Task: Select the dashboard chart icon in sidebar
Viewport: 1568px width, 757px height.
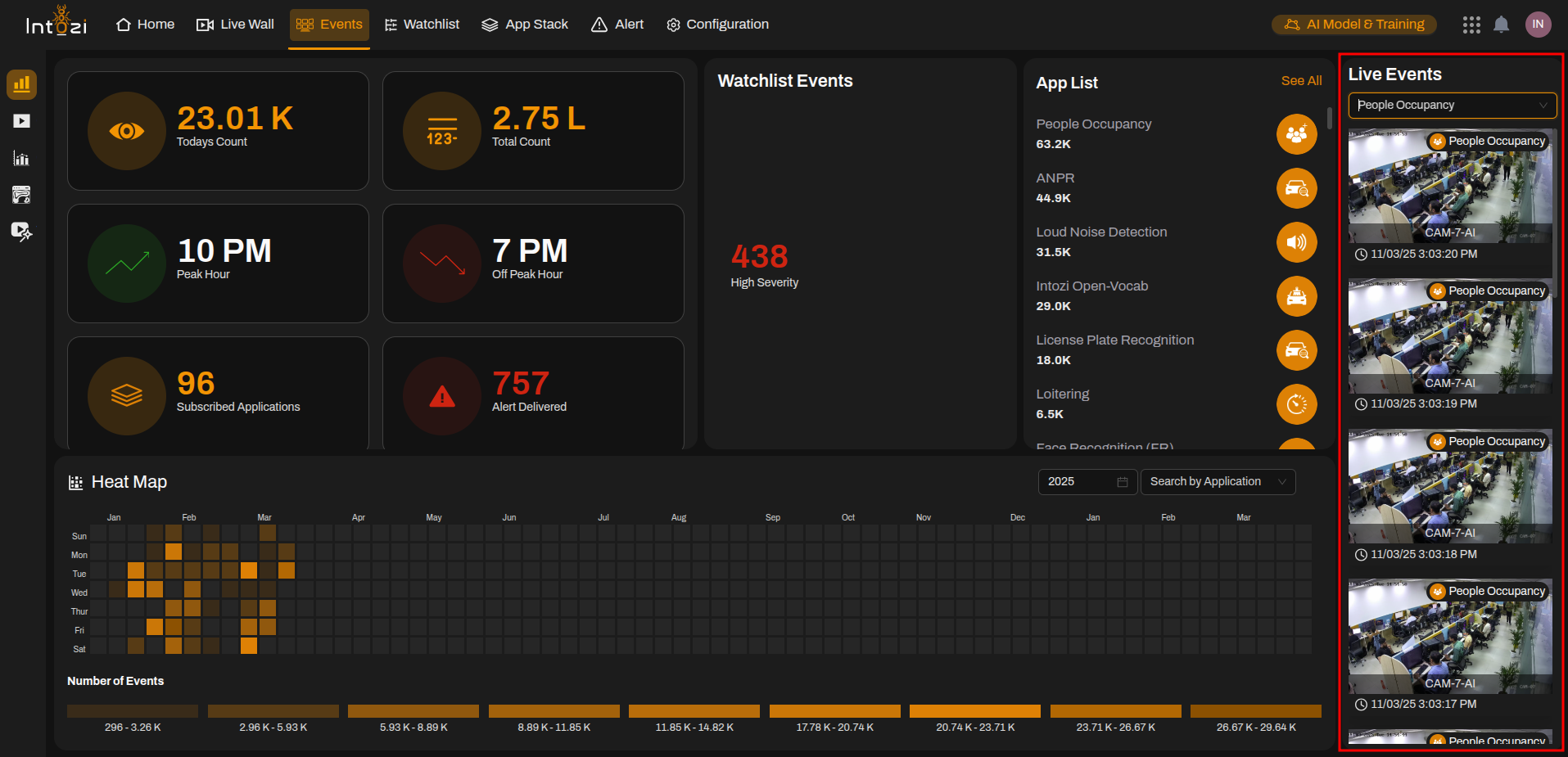Action: (x=21, y=84)
